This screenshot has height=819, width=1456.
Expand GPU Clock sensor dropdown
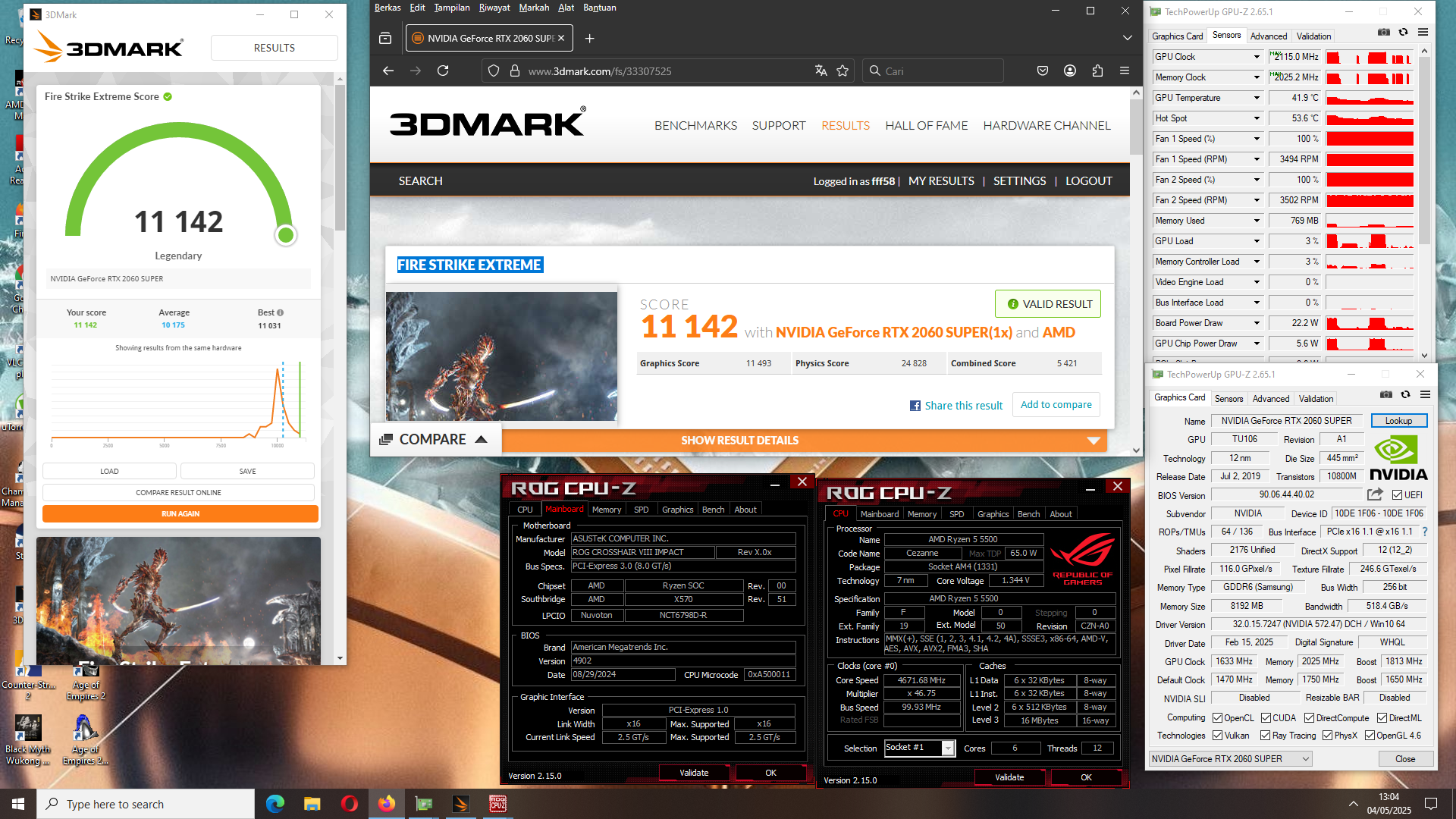(1257, 57)
